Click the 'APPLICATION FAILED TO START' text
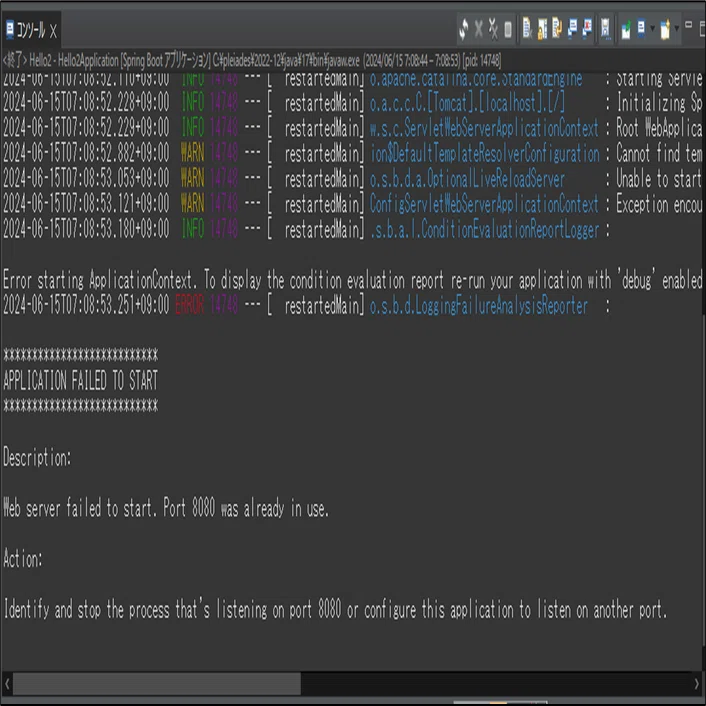 (x=81, y=380)
